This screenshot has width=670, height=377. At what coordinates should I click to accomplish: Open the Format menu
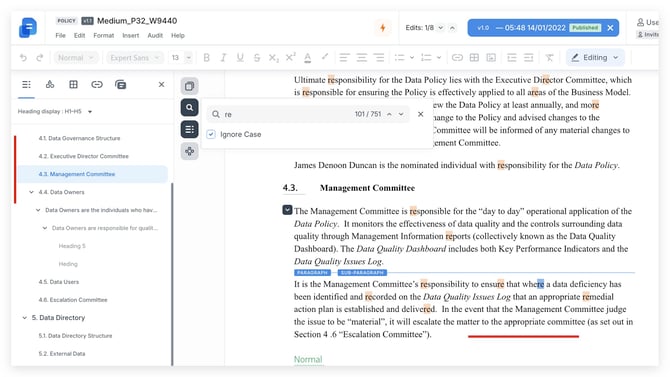(x=104, y=35)
